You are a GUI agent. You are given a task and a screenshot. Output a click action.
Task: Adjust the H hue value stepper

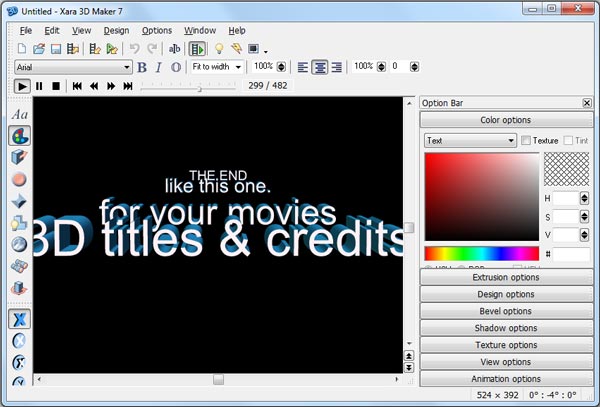click(584, 198)
